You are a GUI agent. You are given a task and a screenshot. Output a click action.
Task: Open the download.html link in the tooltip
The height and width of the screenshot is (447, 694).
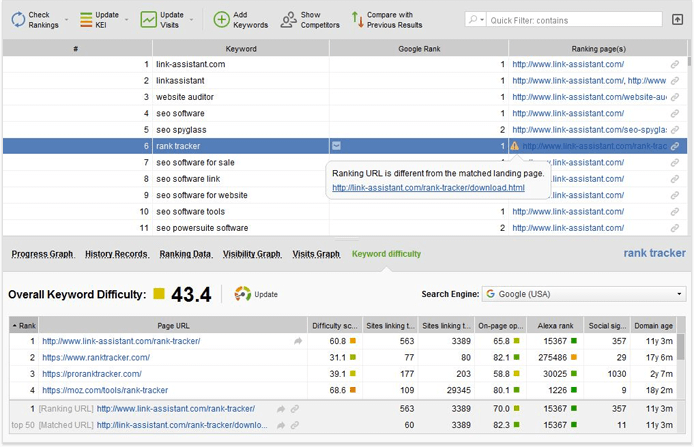coord(428,188)
